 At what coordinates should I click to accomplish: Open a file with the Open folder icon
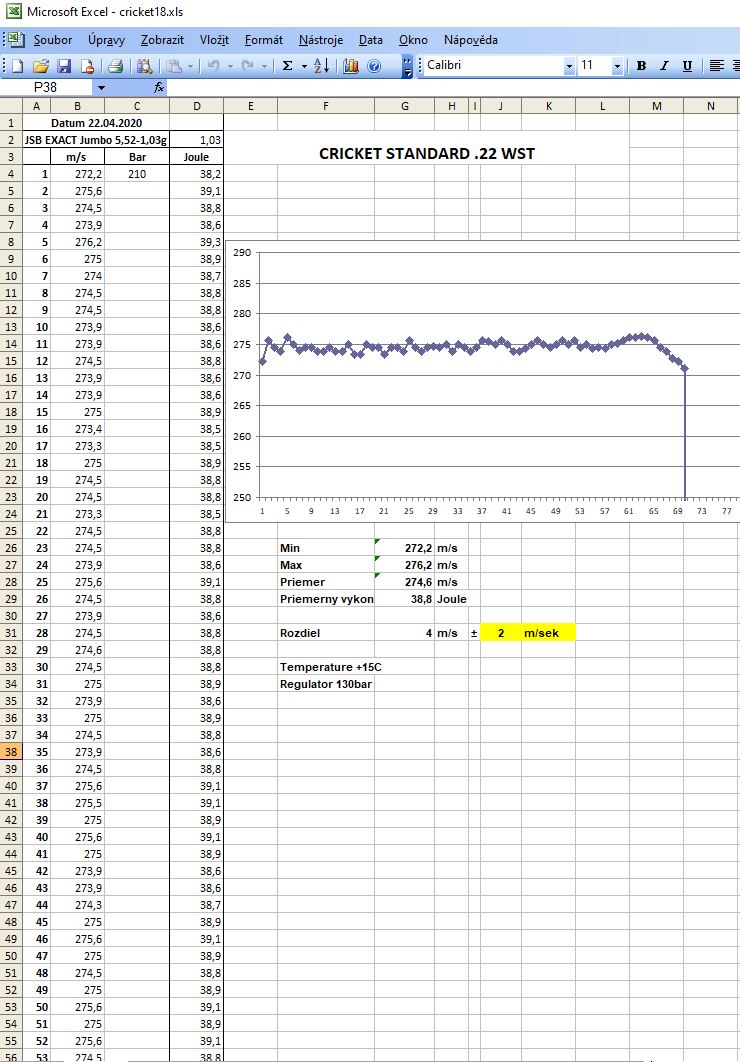point(41,66)
